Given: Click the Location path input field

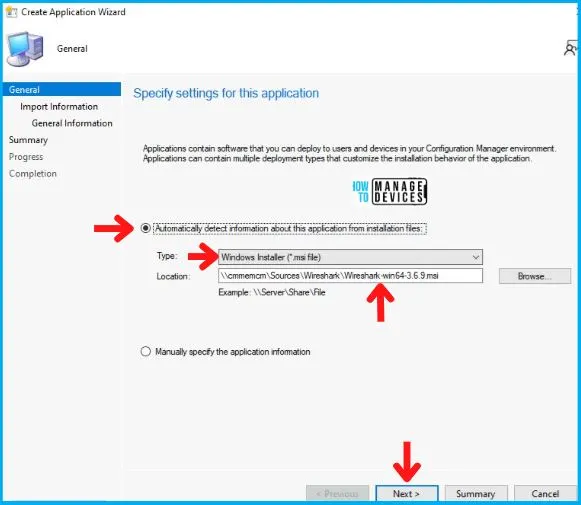Looking at the screenshot, I should tap(350, 276).
